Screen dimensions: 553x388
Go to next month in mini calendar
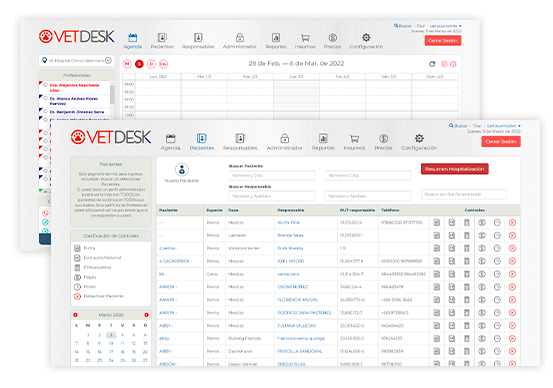[x=146, y=315]
